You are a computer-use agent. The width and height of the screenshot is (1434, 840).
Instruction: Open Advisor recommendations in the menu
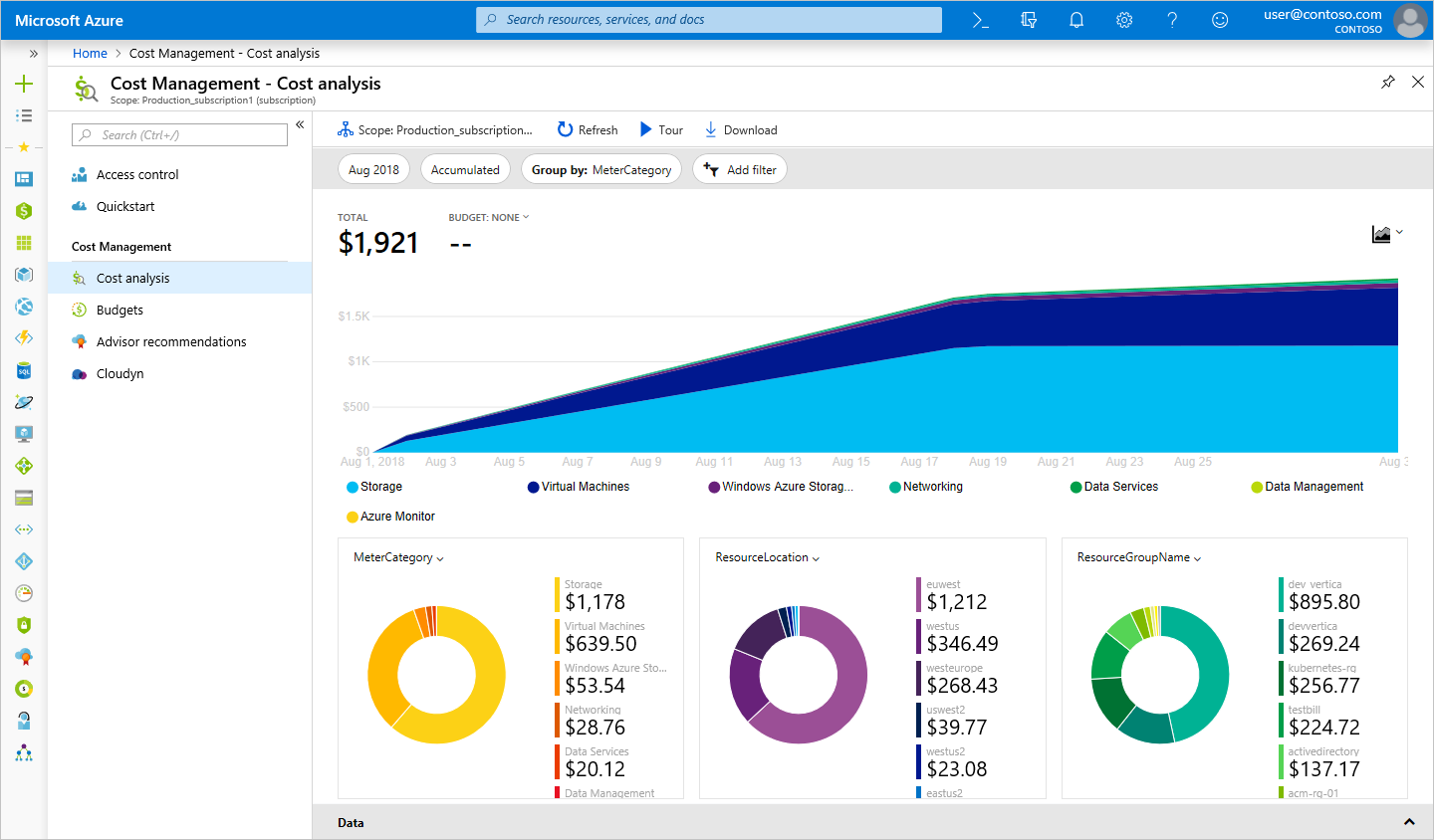point(171,341)
